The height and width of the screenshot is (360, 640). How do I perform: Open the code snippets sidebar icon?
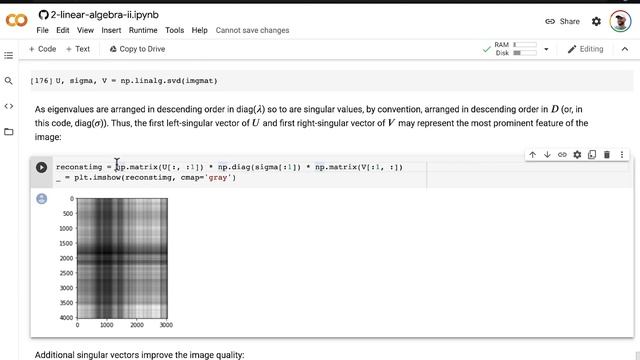tap(9, 106)
